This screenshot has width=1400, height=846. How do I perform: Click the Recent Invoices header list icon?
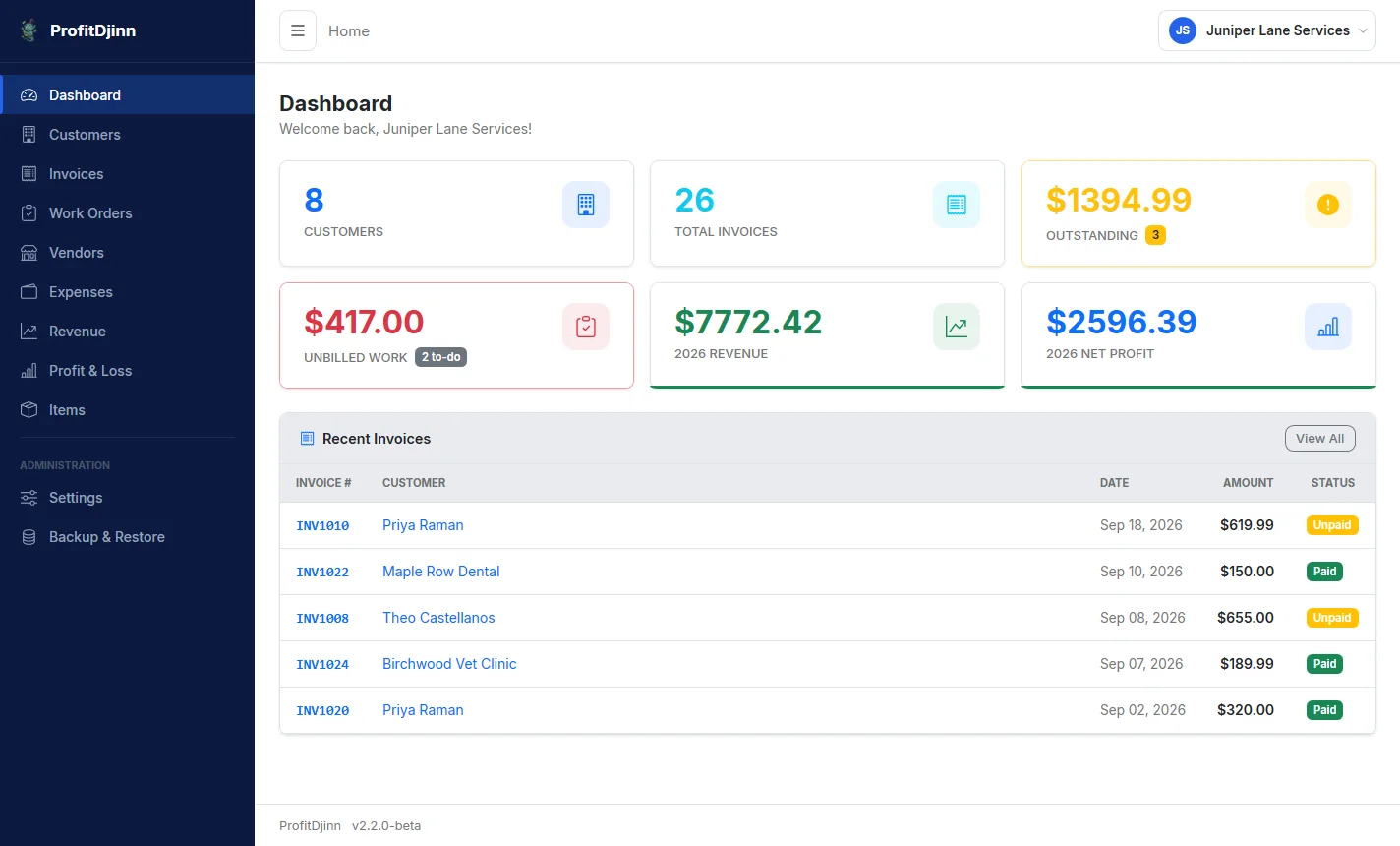[307, 439]
